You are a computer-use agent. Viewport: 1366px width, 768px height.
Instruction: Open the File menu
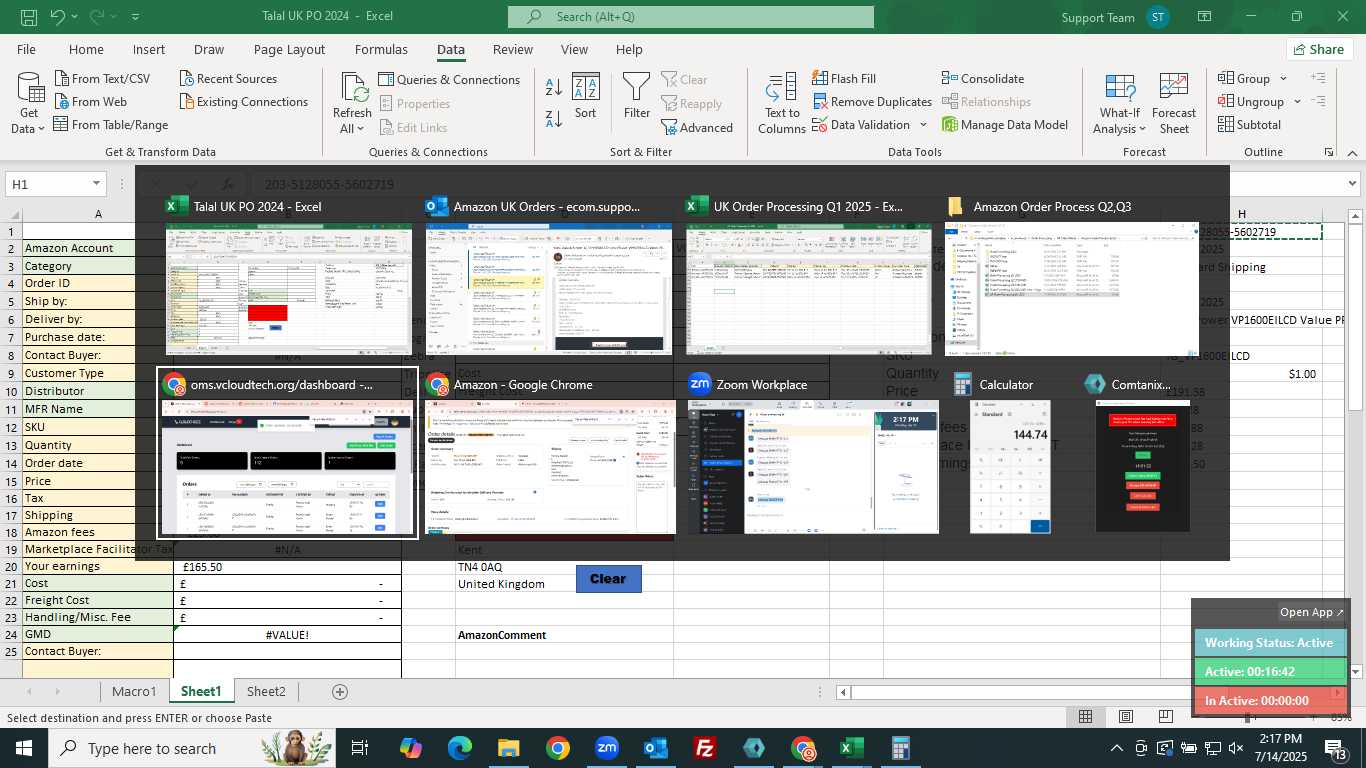coord(26,49)
